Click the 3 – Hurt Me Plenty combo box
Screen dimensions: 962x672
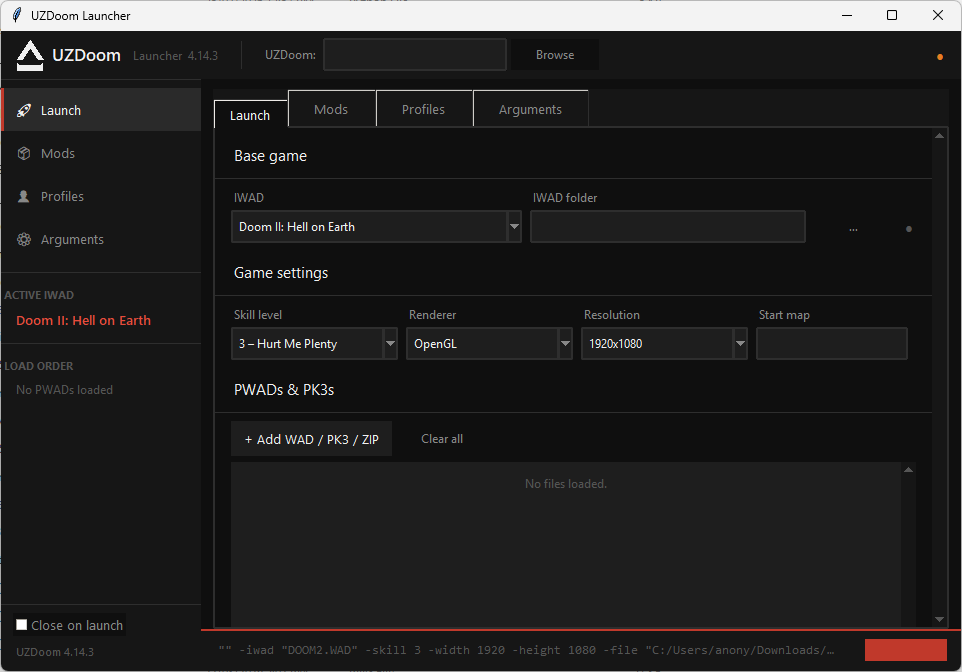[x=314, y=344]
